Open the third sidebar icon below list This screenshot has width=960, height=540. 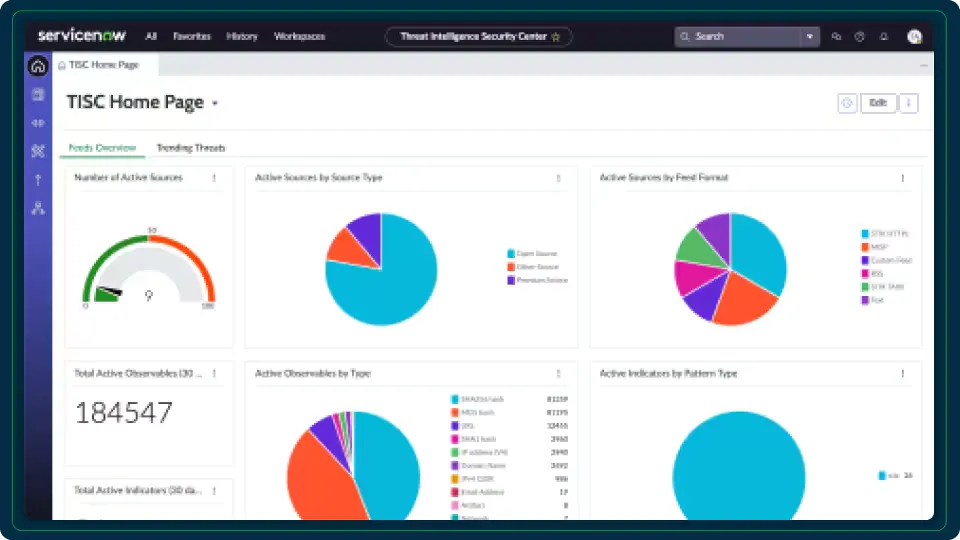point(38,123)
